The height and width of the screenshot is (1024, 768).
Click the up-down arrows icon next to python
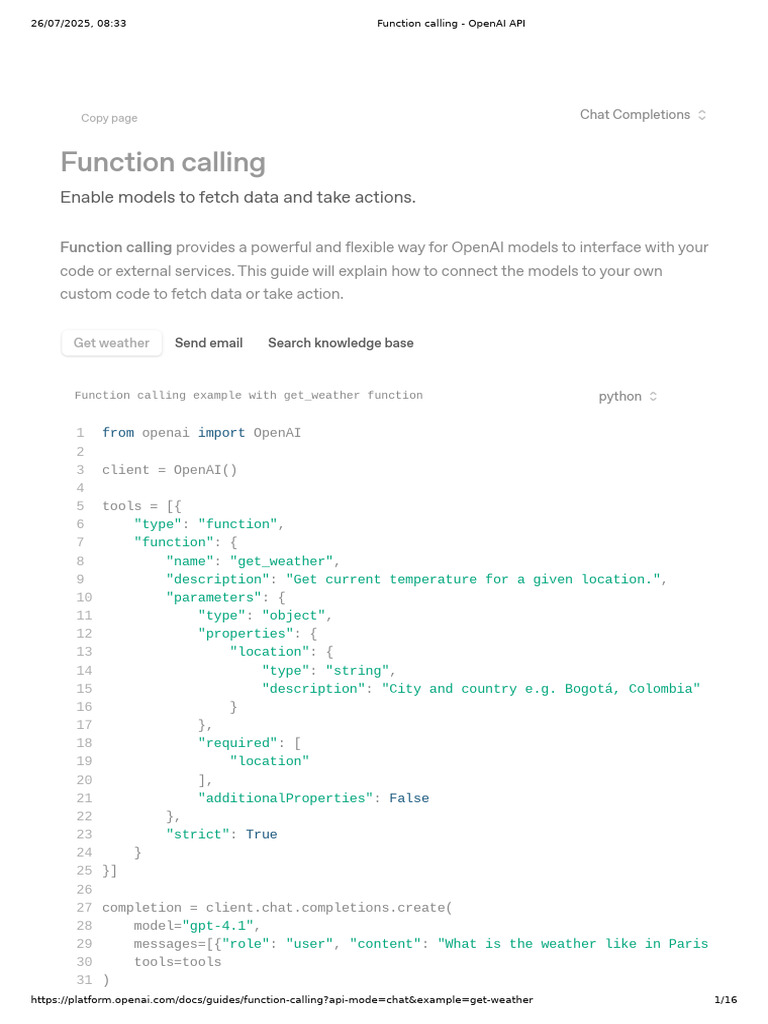click(653, 397)
